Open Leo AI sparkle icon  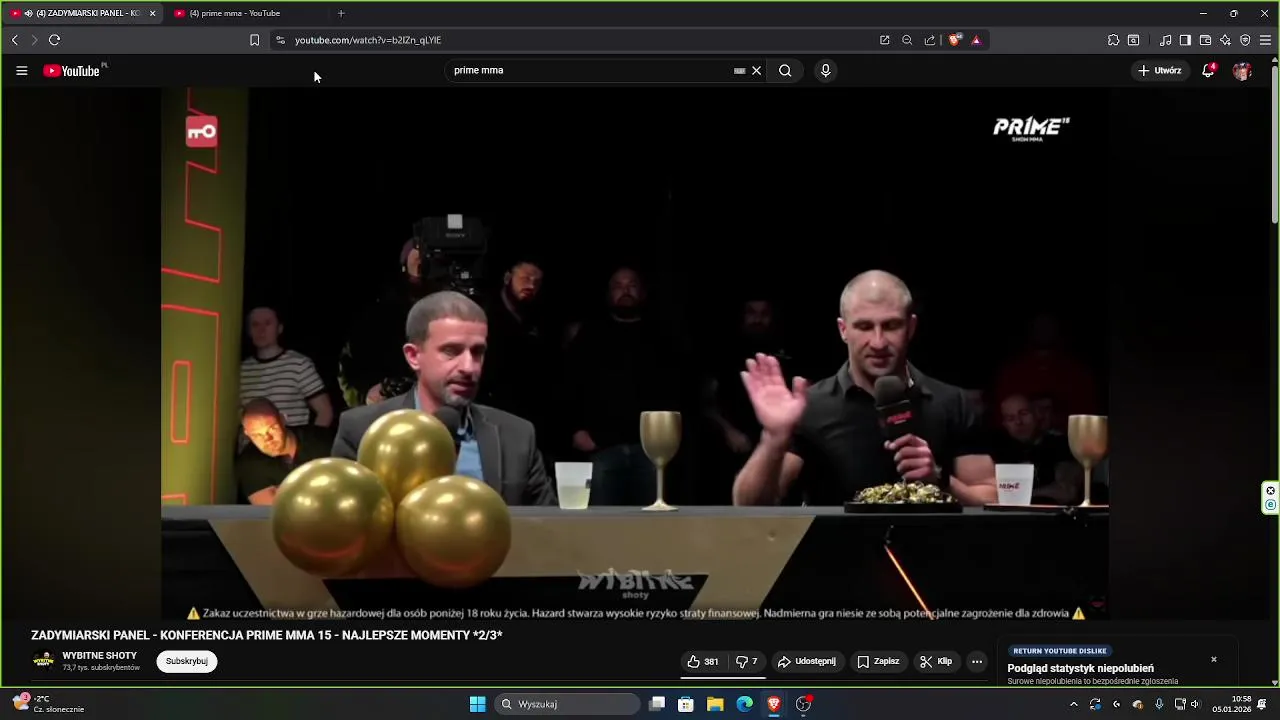point(1225,40)
